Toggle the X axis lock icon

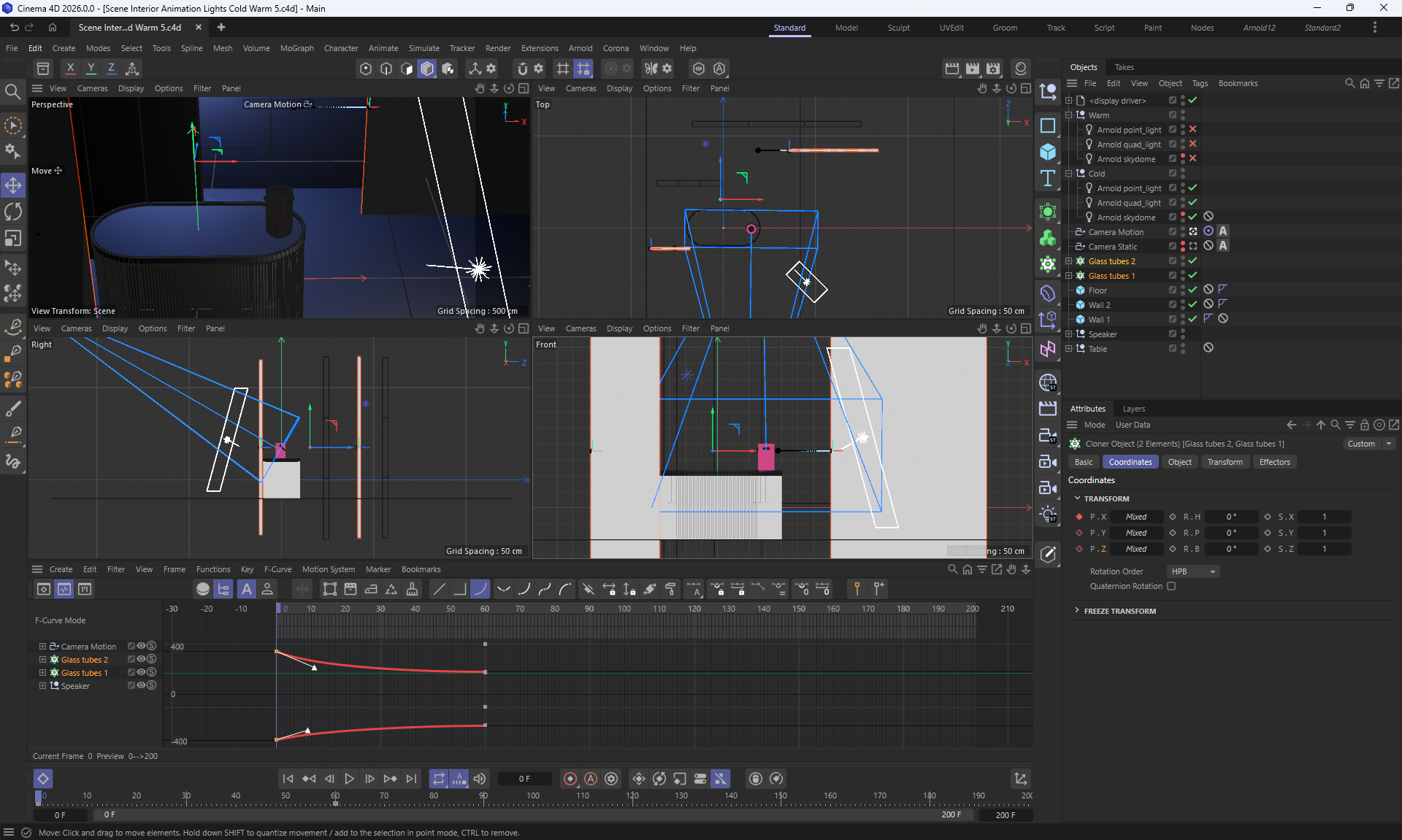coord(70,69)
